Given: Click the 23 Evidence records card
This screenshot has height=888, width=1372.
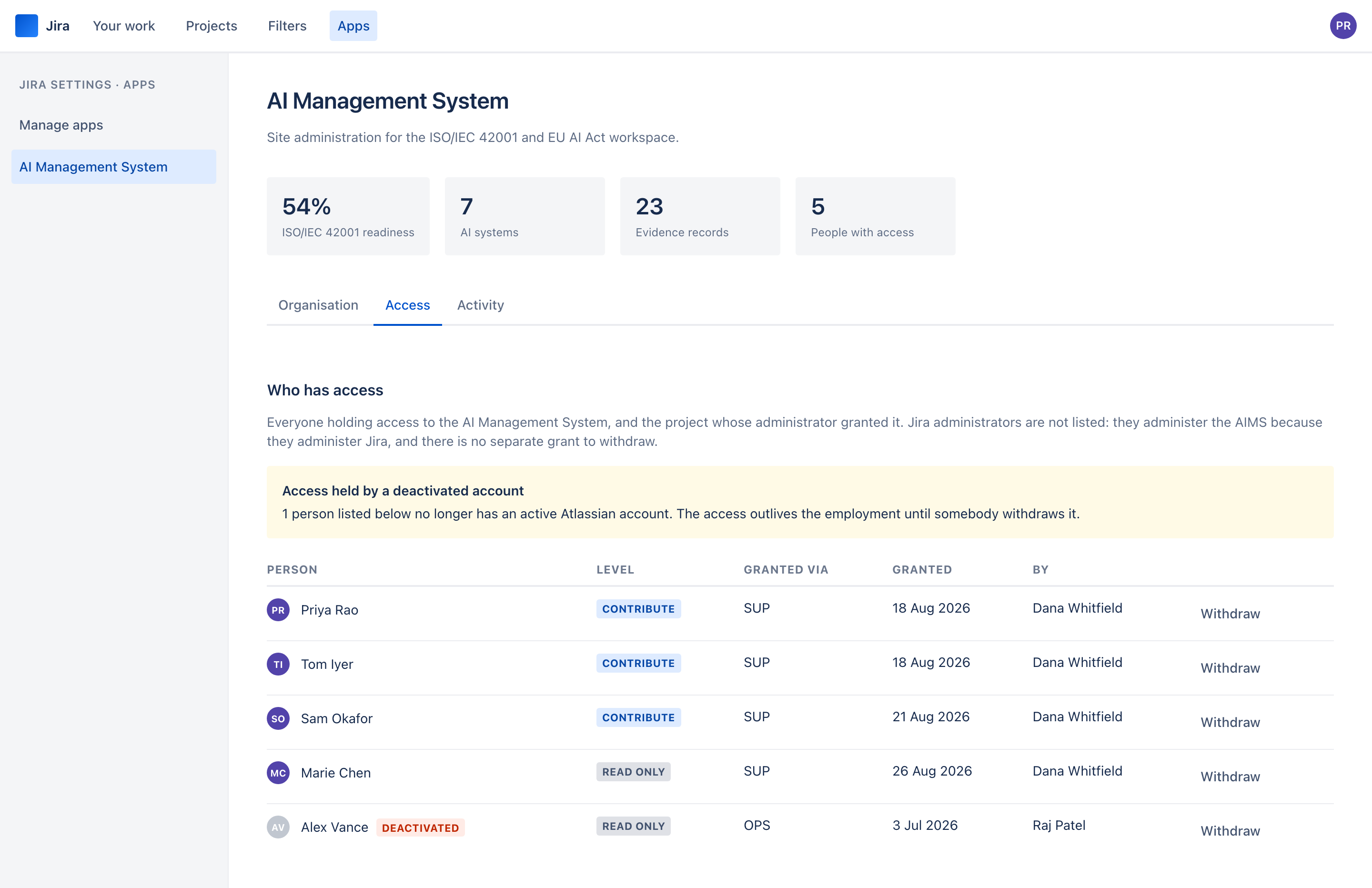Looking at the screenshot, I should pyautogui.click(x=700, y=216).
